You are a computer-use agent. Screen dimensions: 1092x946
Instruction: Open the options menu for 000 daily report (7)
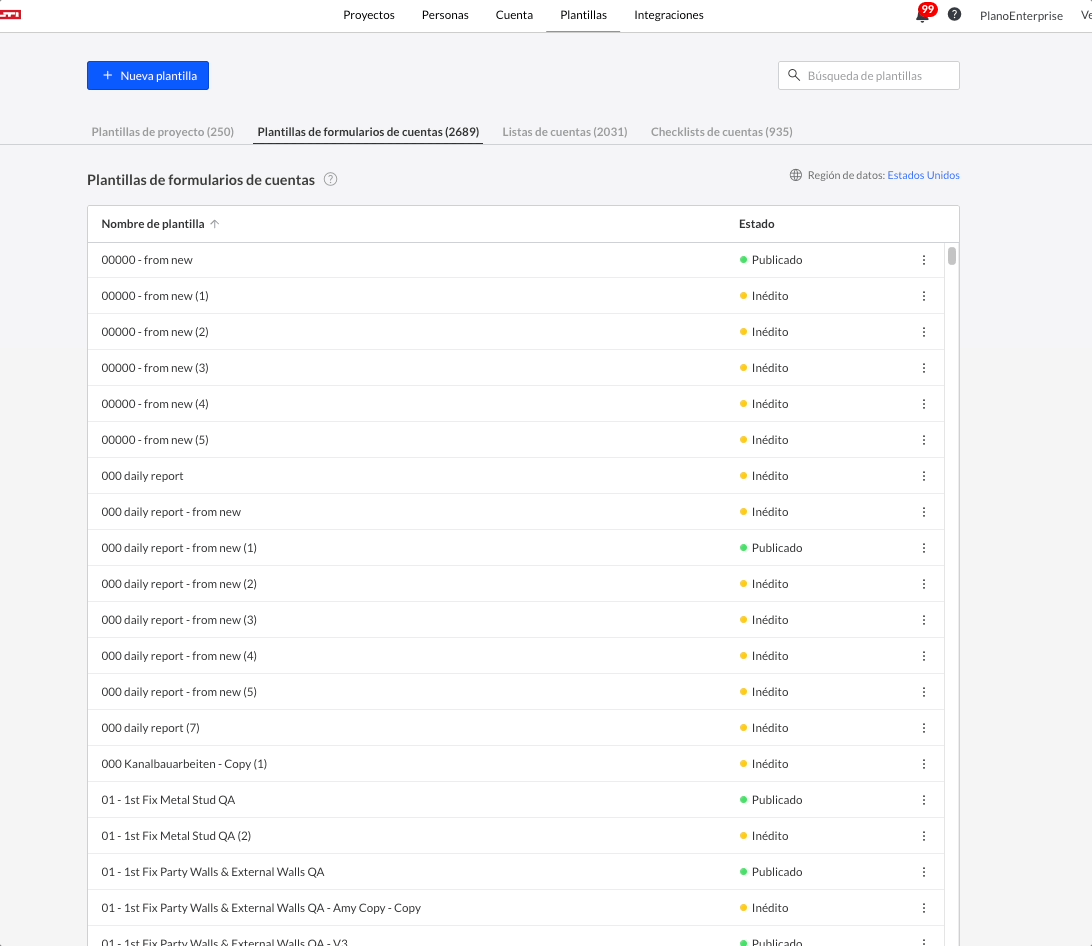click(x=923, y=728)
